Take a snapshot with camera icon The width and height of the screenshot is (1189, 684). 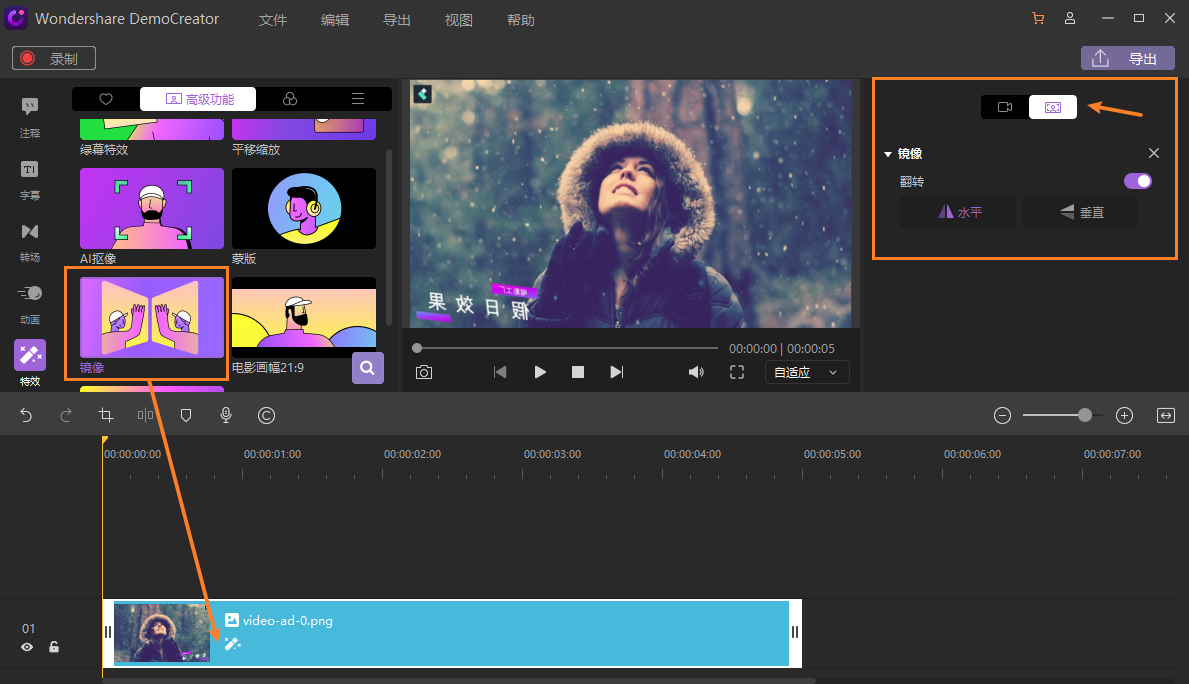[x=424, y=372]
